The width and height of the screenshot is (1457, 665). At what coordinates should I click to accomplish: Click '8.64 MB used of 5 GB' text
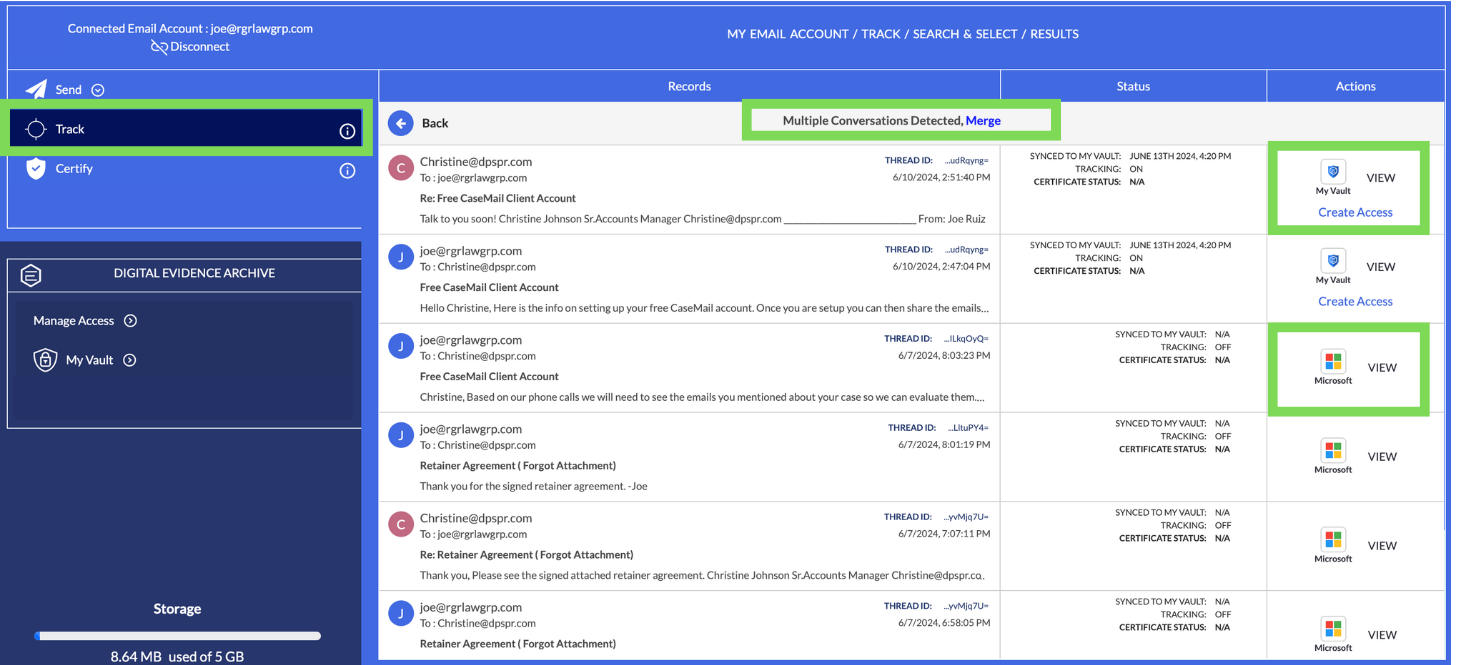click(x=177, y=657)
